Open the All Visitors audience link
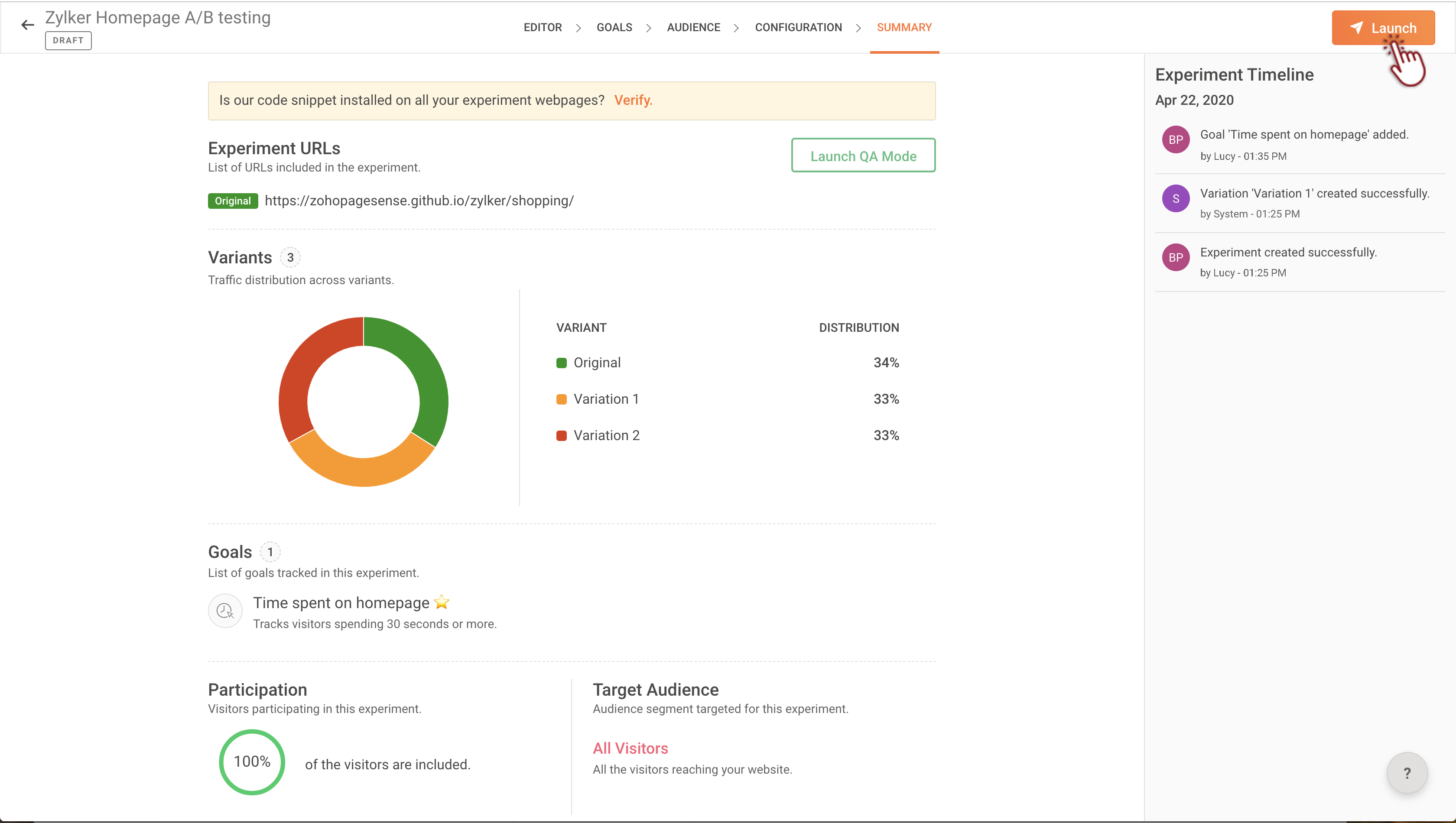 tap(630, 748)
